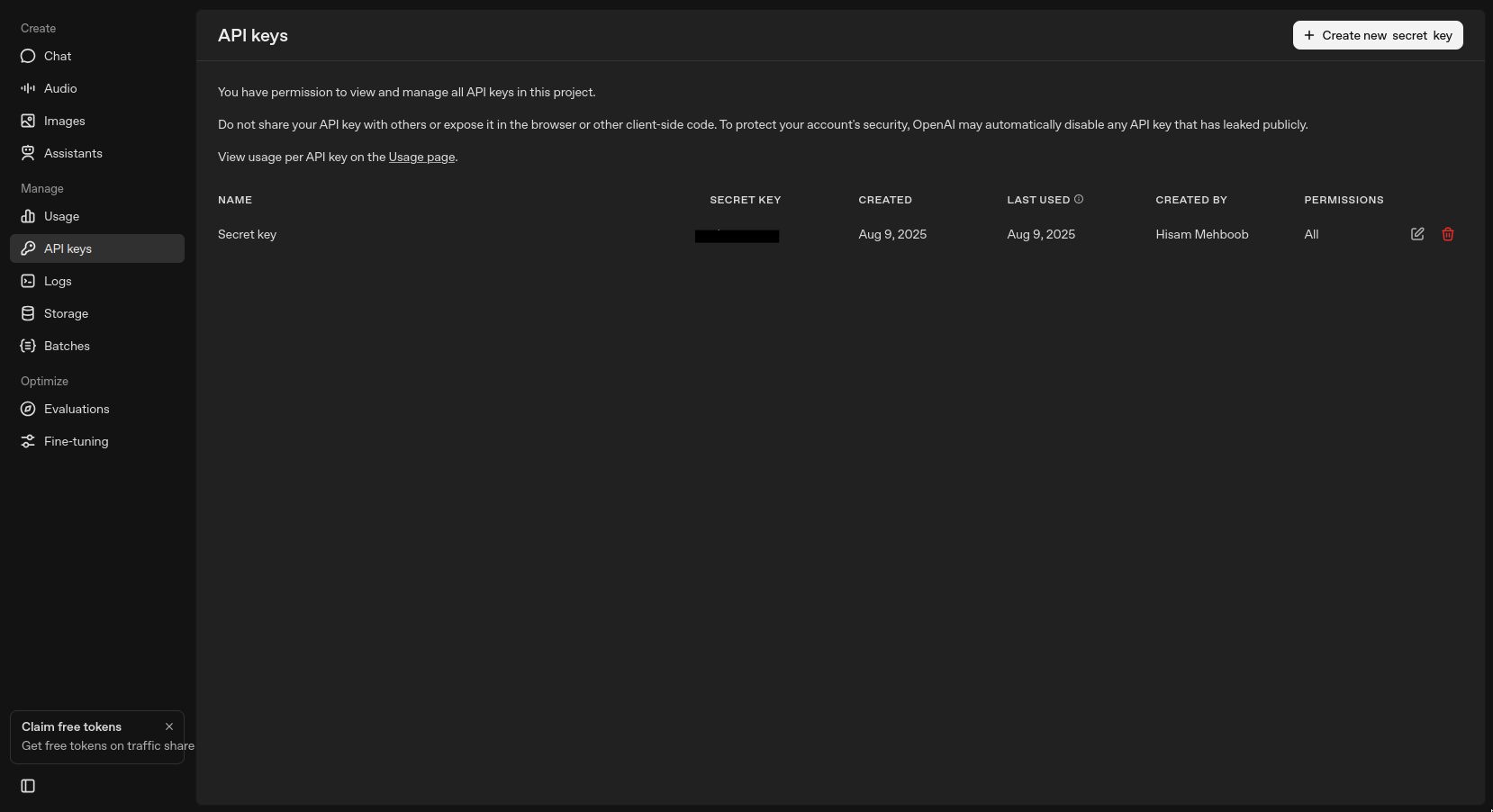The height and width of the screenshot is (812, 1493).
Task: Edit the Secret key with the pencil icon
Action: pos(1417,234)
